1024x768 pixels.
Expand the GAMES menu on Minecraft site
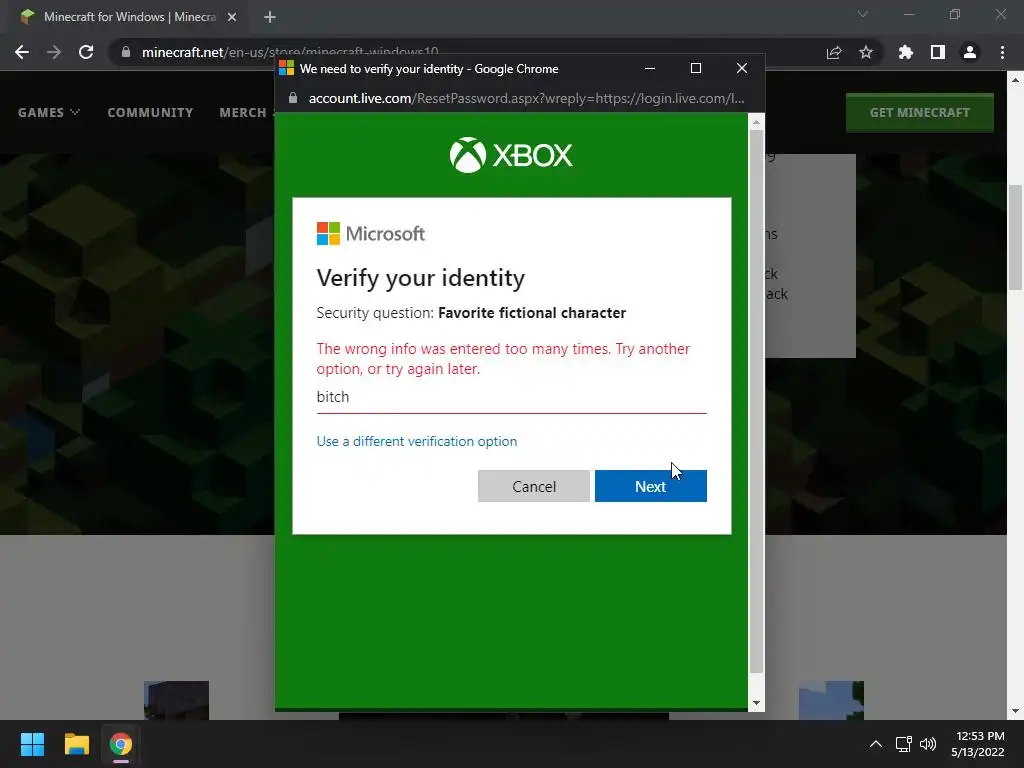click(x=49, y=112)
